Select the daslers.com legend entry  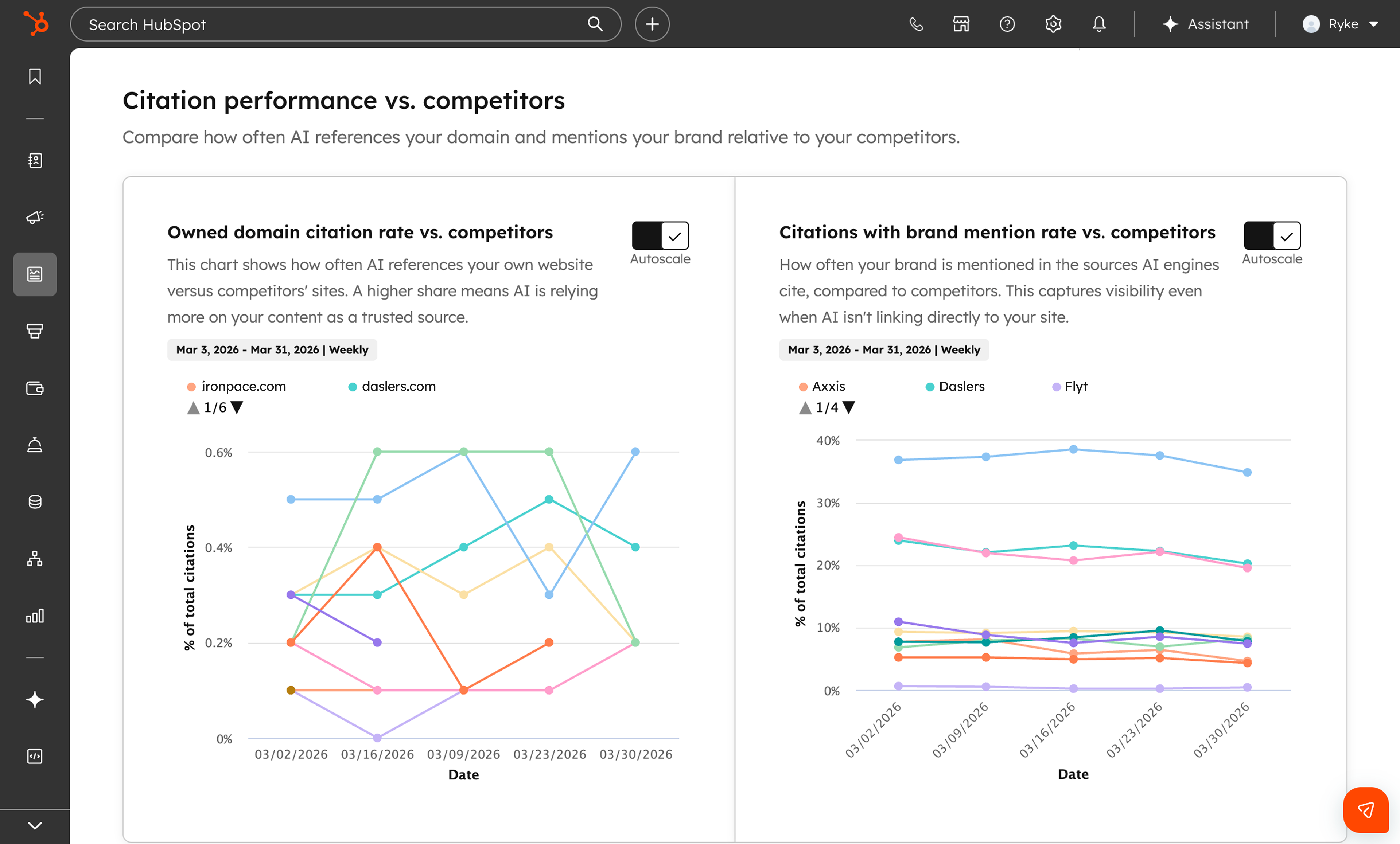point(392,386)
